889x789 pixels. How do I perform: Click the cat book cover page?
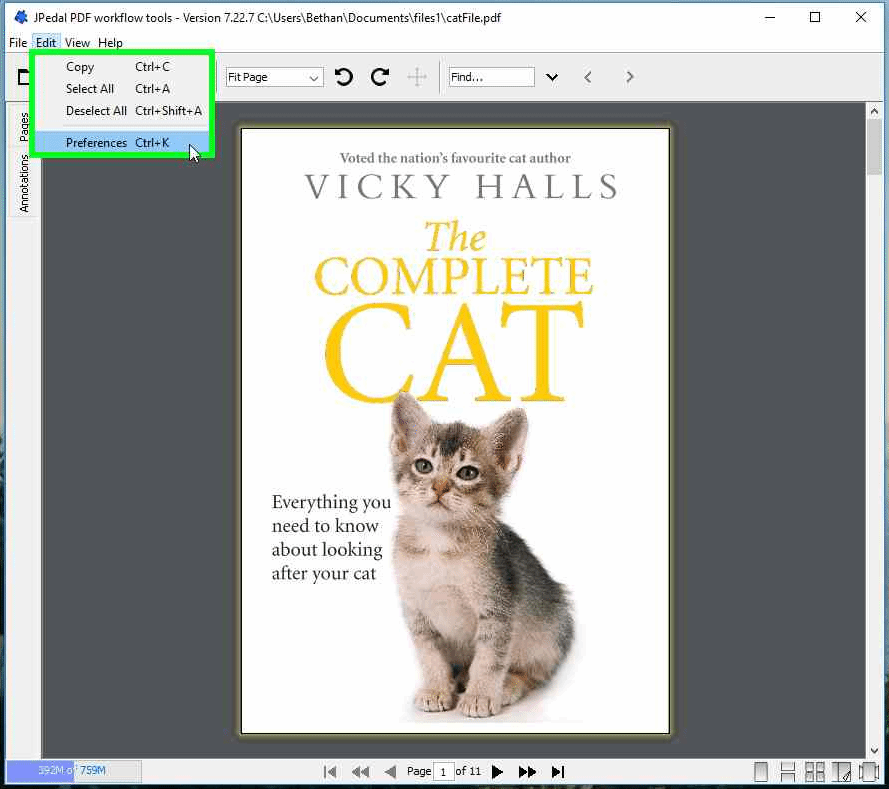(x=455, y=431)
